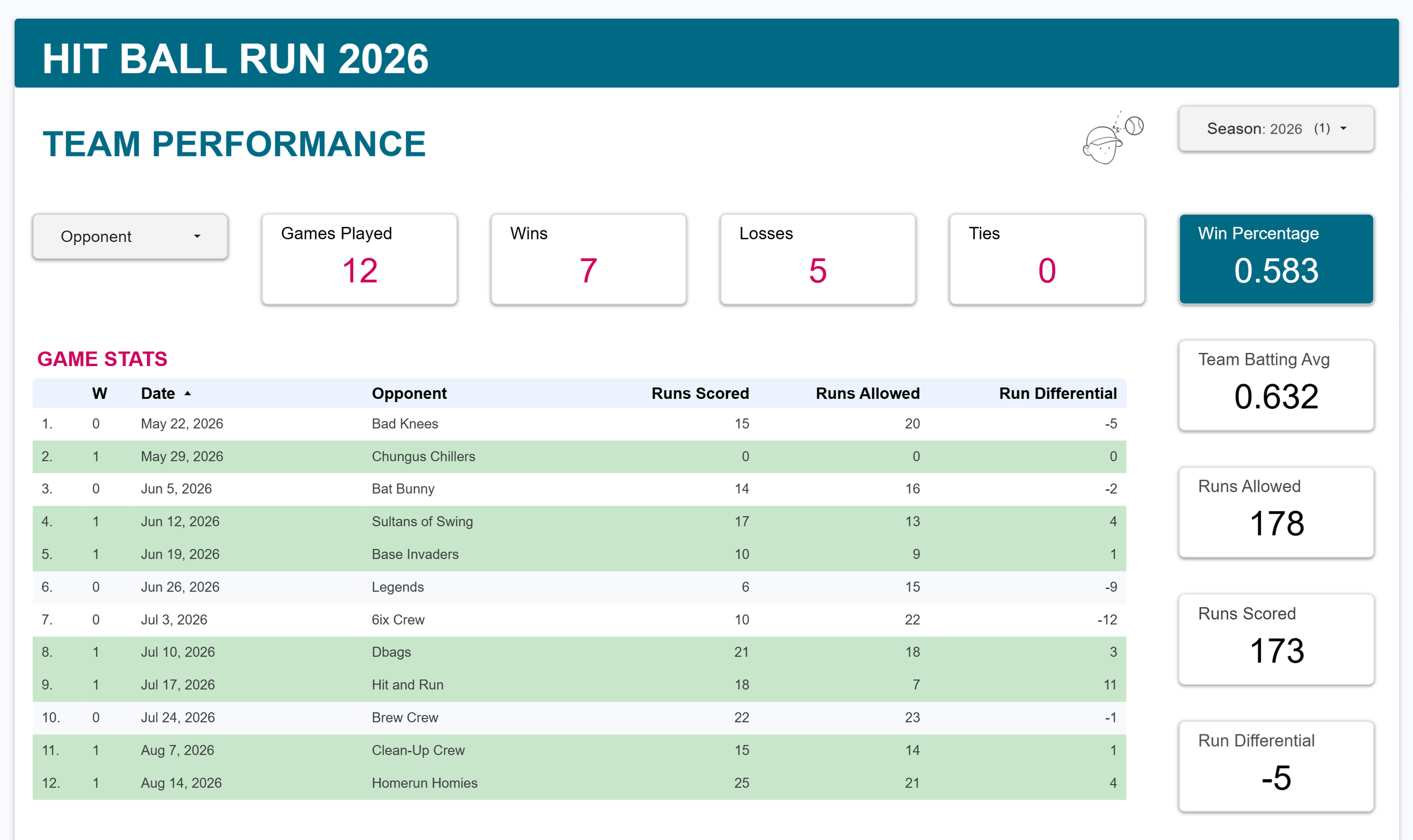The width and height of the screenshot is (1413, 840).
Task: Click the Ties scorecard
Action: [x=1047, y=259]
